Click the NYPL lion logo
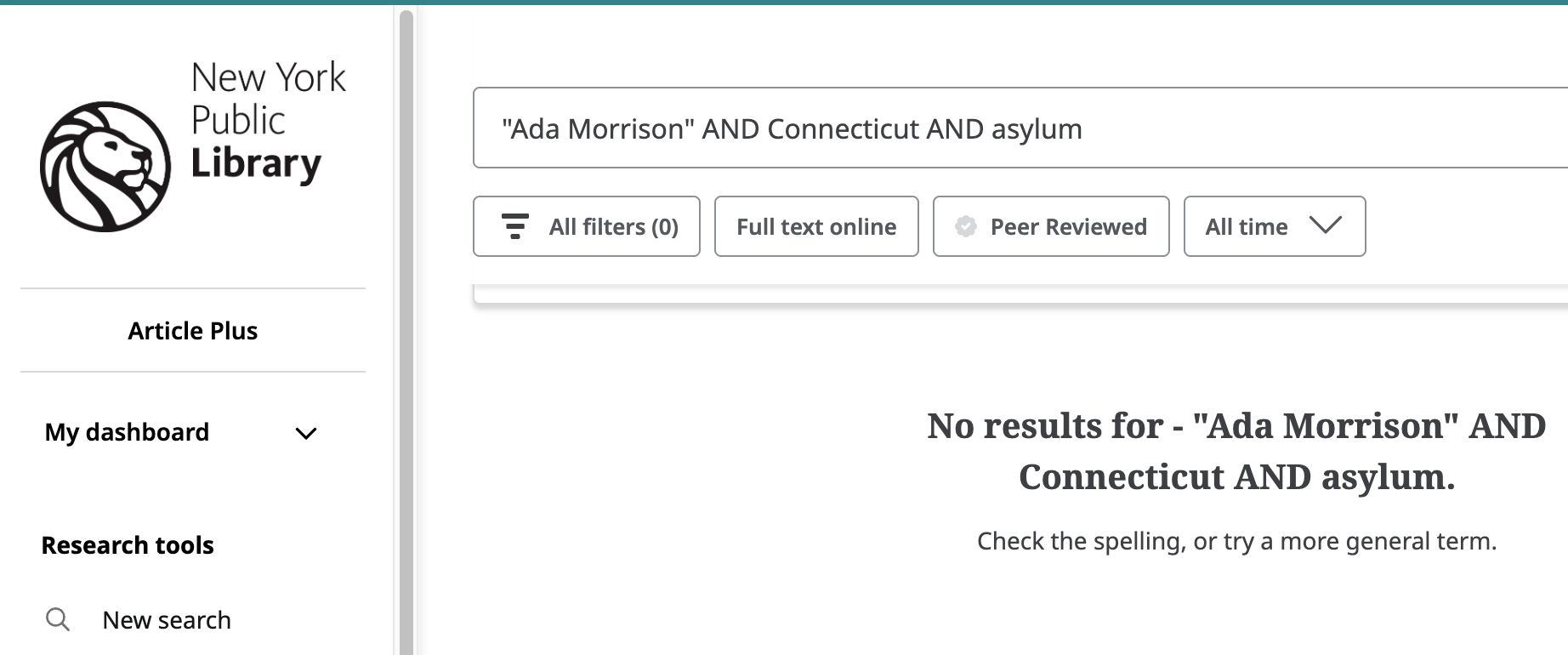 pyautogui.click(x=105, y=167)
